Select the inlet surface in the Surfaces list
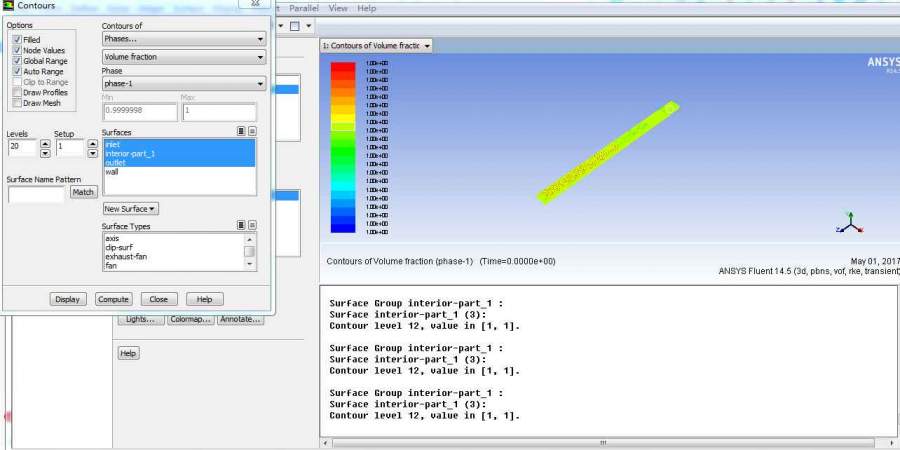This screenshot has width=900, height=450. pyautogui.click(x=179, y=144)
